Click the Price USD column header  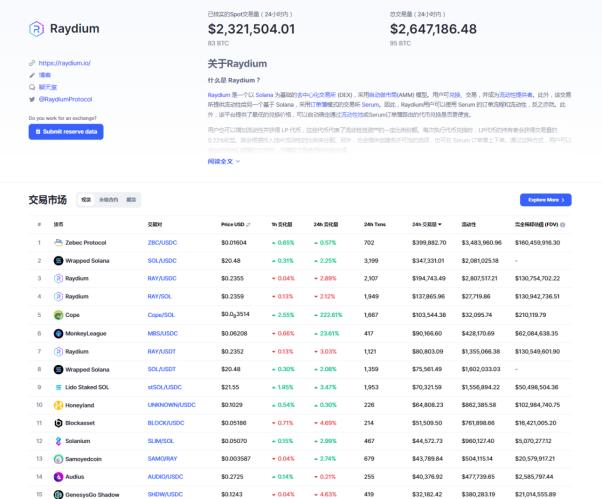(x=233, y=225)
